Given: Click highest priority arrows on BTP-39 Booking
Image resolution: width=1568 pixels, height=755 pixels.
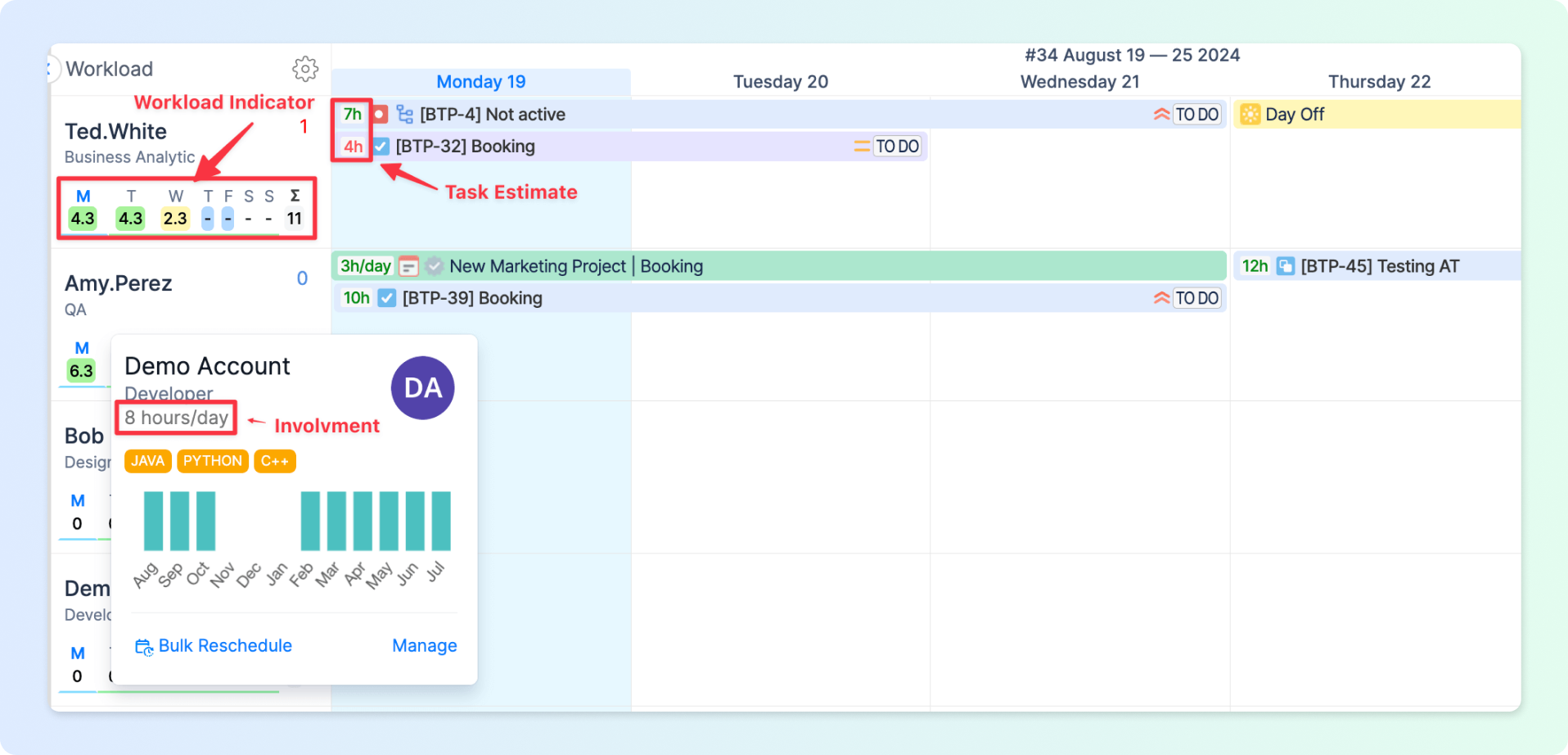Looking at the screenshot, I should point(1161,298).
